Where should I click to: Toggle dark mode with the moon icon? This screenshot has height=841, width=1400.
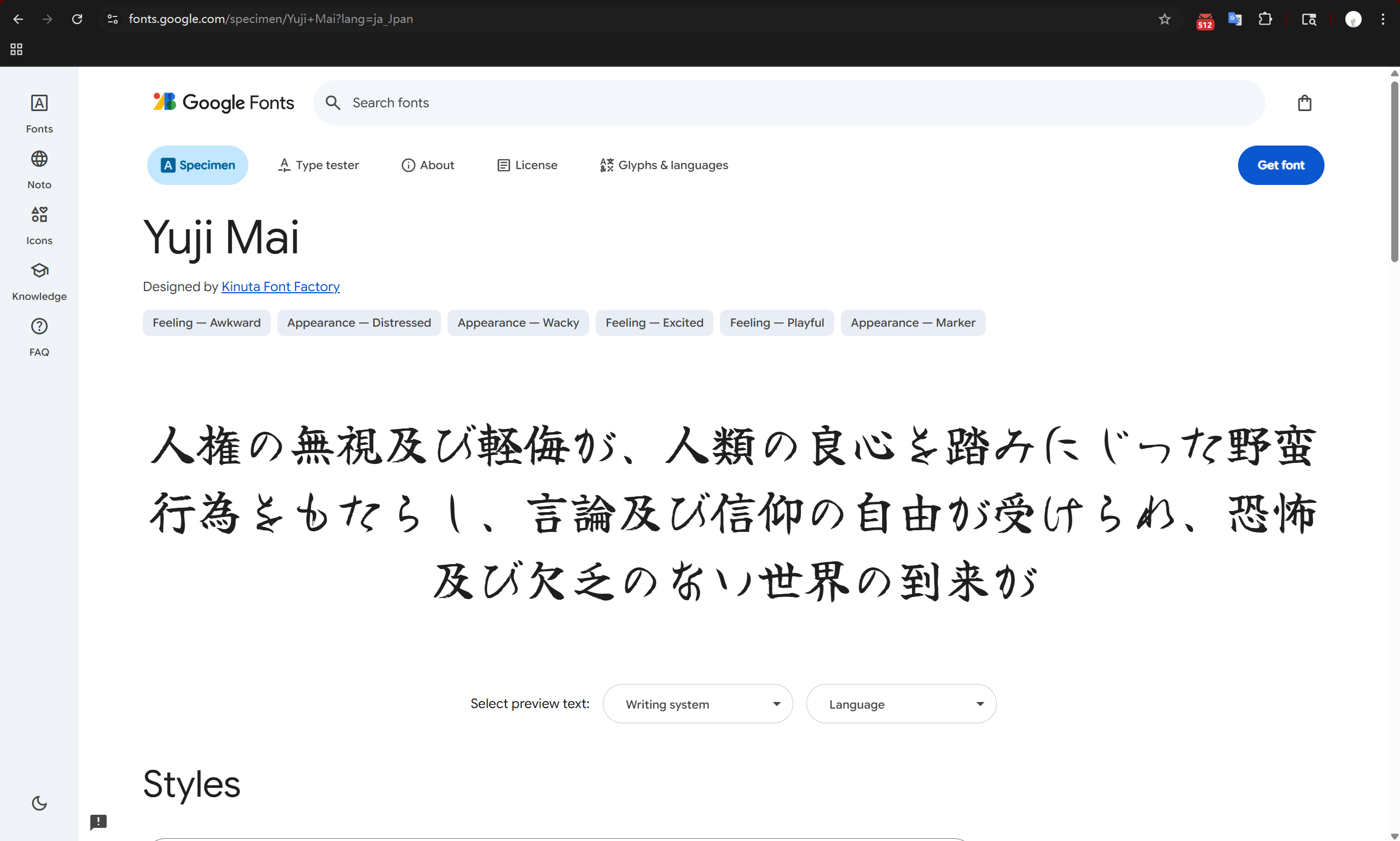[x=38, y=803]
